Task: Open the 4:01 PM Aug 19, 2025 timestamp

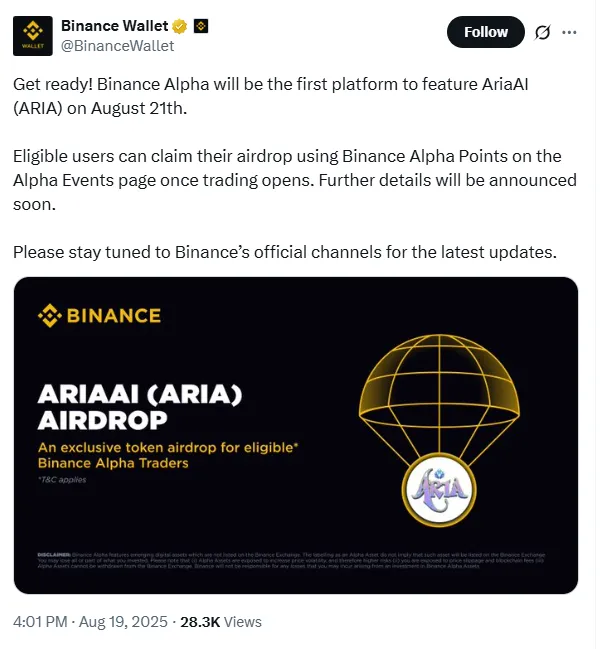Action: click(89, 621)
